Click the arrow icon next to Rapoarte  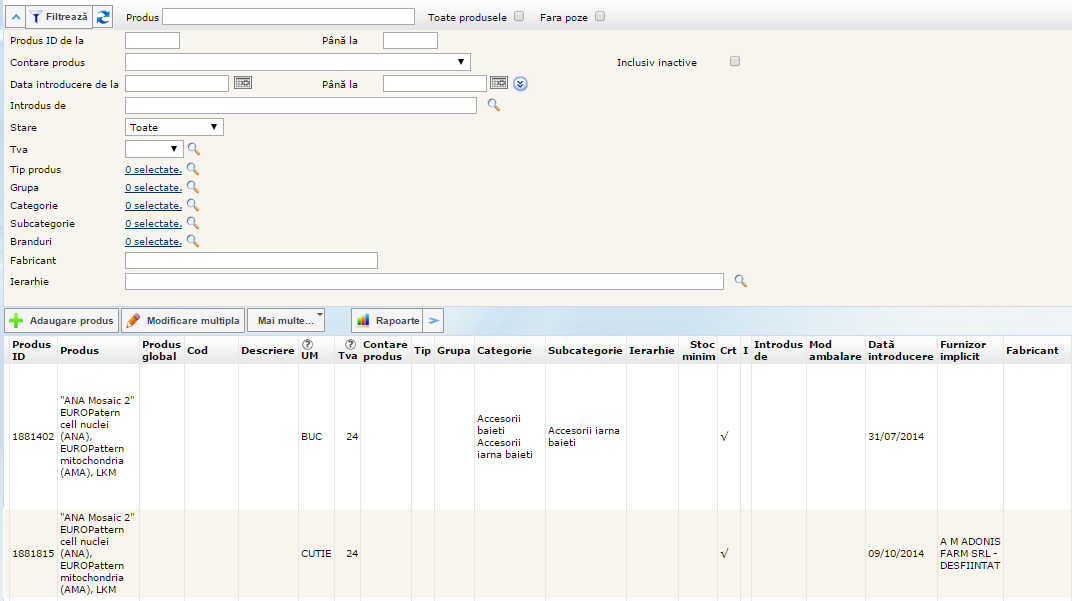(x=434, y=320)
